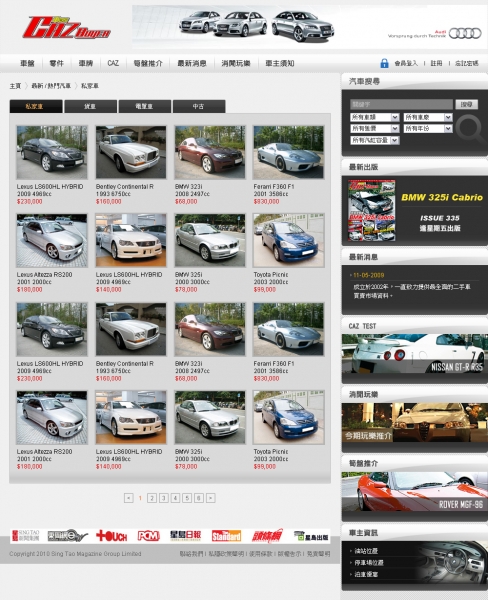This screenshot has width=488, height=600.
Task: Go to 主頁 in the breadcrumb
Action: click(15, 86)
